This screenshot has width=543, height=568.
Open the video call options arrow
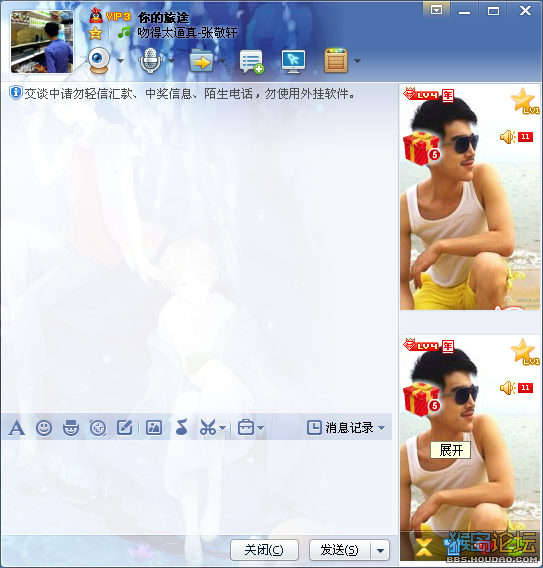click(x=121, y=61)
